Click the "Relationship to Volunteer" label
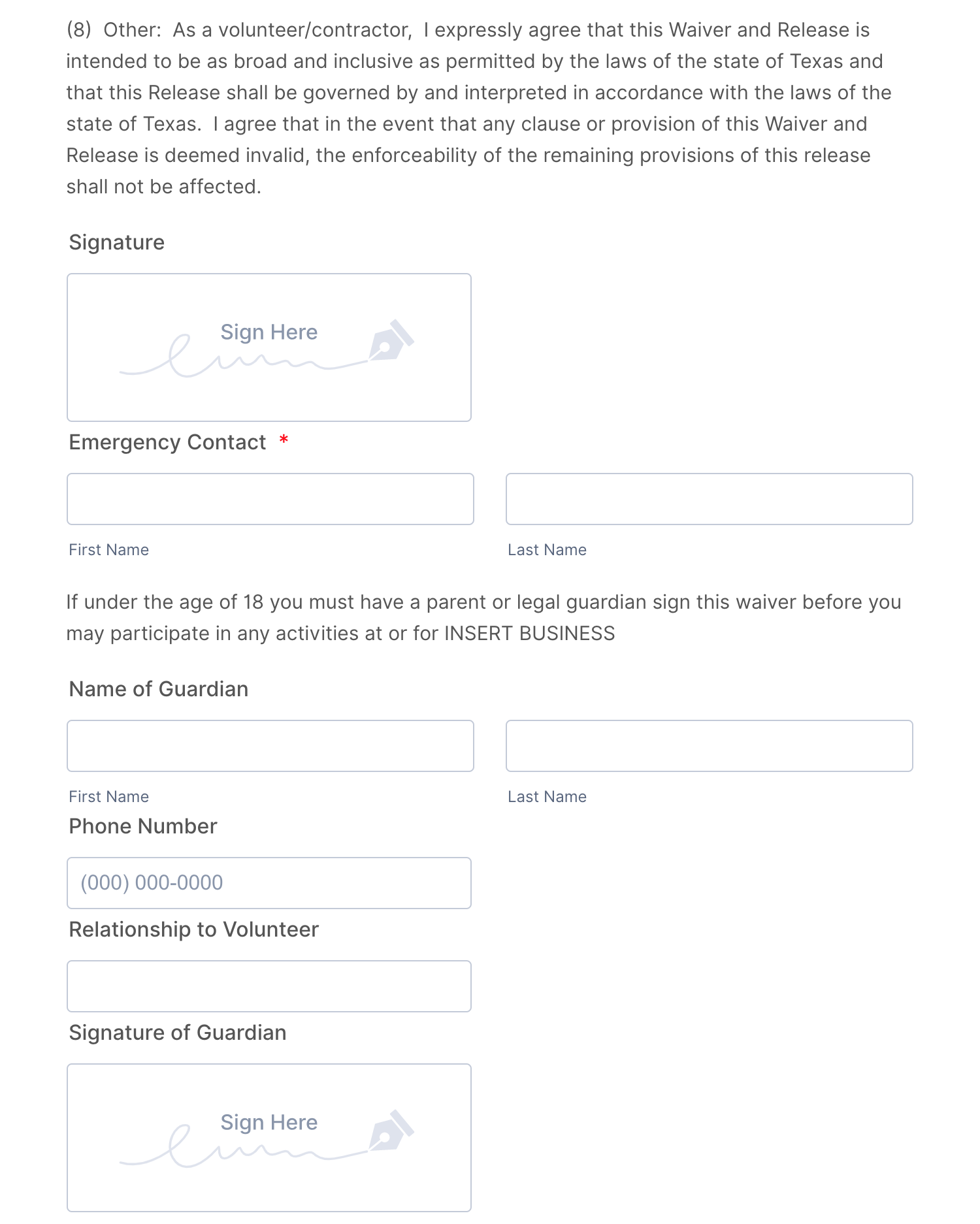This screenshot has height=1224, width=980. 194,929
